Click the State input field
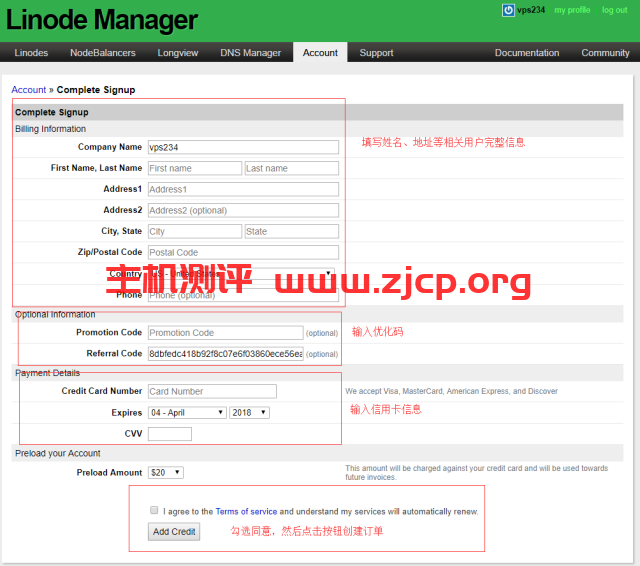Image resolution: width=640 pixels, height=566 pixels. click(291, 231)
